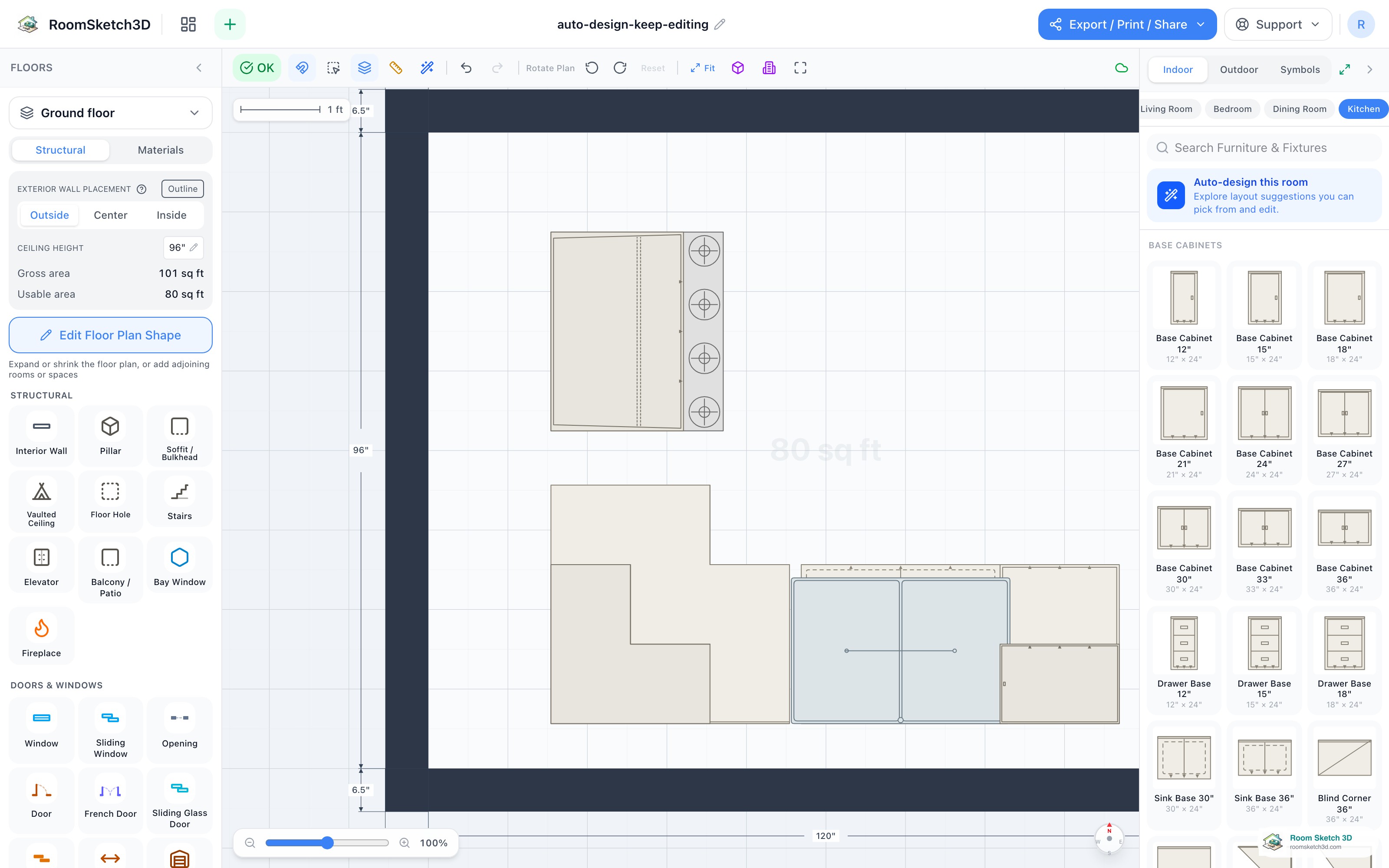This screenshot has height=868, width=1389.
Task: Rotate plan clockwise
Action: point(620,68)
